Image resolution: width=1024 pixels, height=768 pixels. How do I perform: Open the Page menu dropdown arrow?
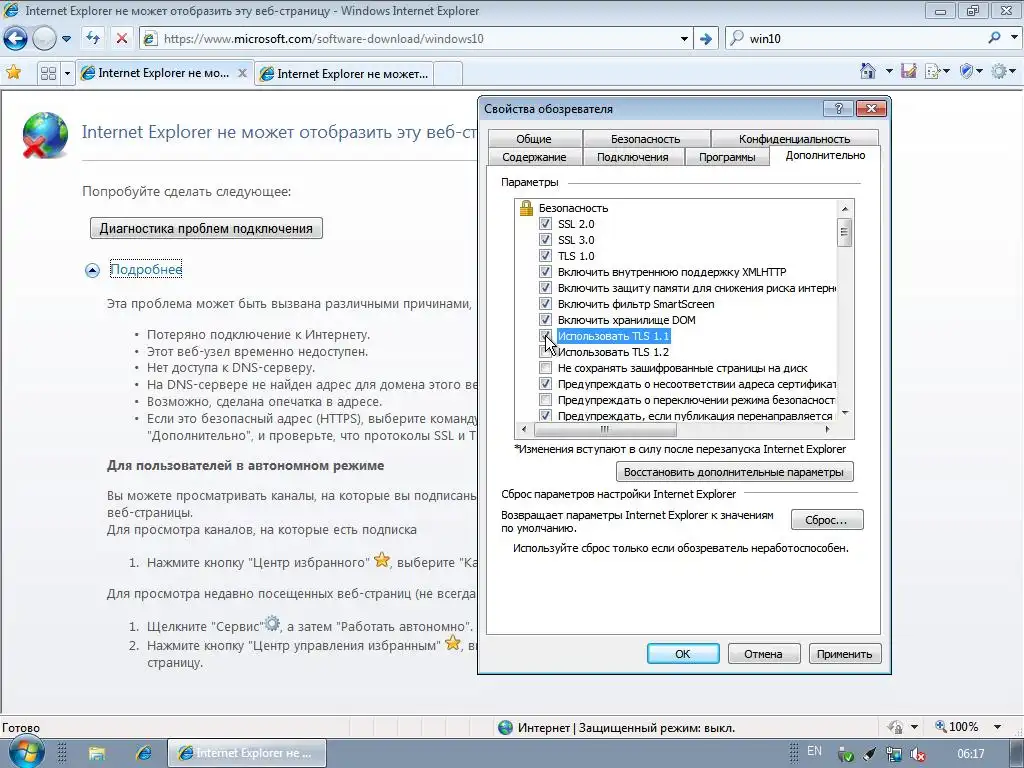click(x=946, y=71)
